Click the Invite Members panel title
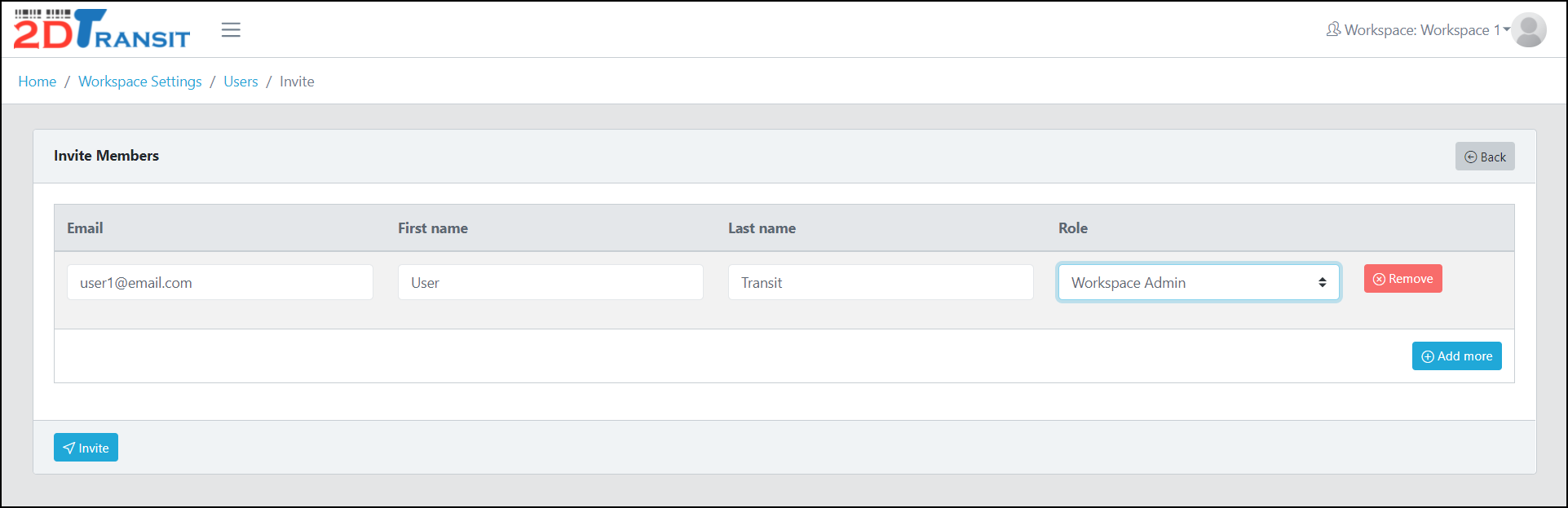Viewport: 1568px width, 508px height. [x=107, y=156]
